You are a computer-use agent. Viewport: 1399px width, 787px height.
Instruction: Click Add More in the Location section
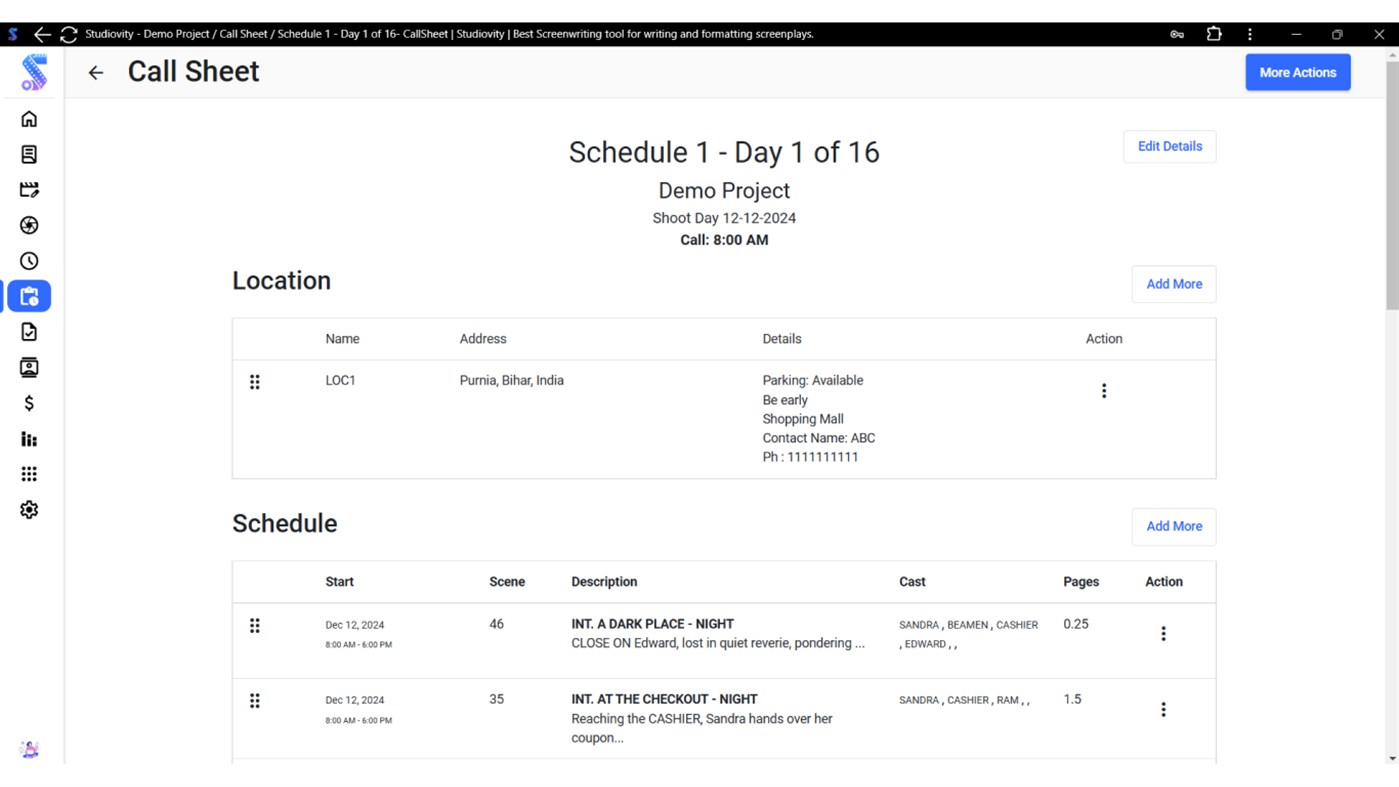click(x=1173, y=284)
